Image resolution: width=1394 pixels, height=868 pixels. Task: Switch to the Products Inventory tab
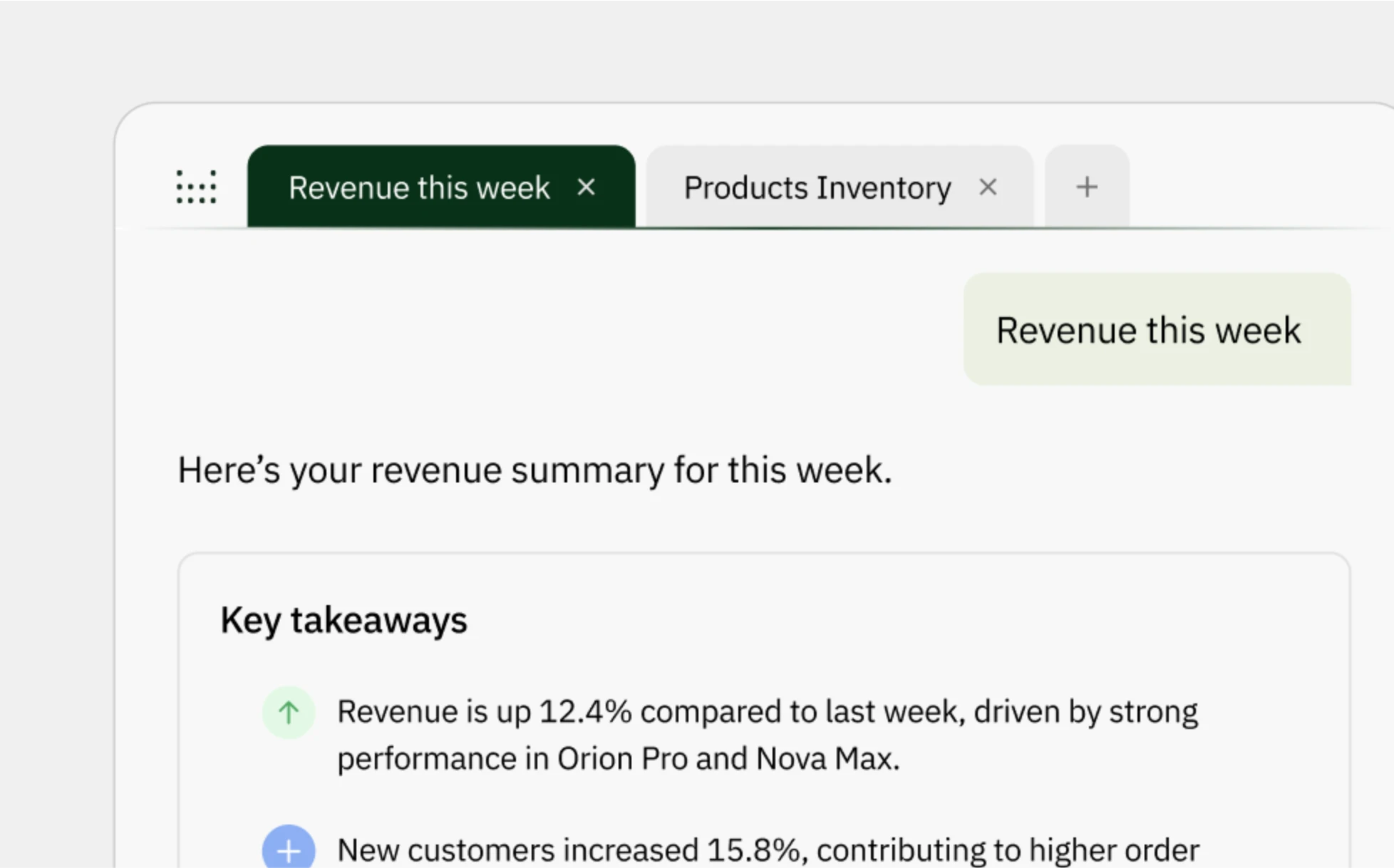coord(840,187)
